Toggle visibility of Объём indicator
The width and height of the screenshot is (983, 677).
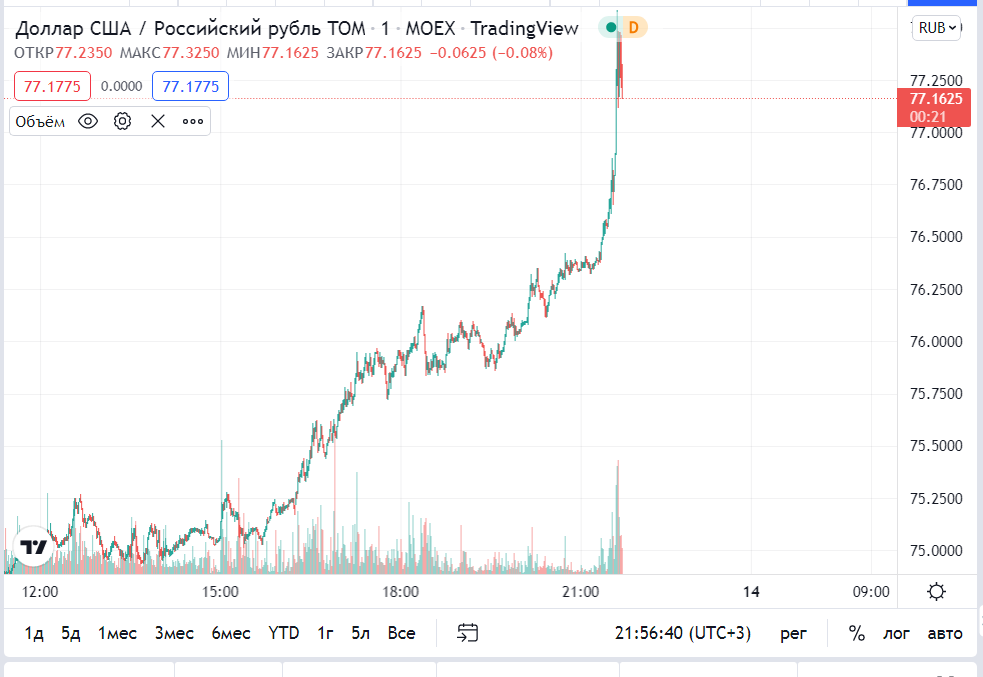pos(88,121)
